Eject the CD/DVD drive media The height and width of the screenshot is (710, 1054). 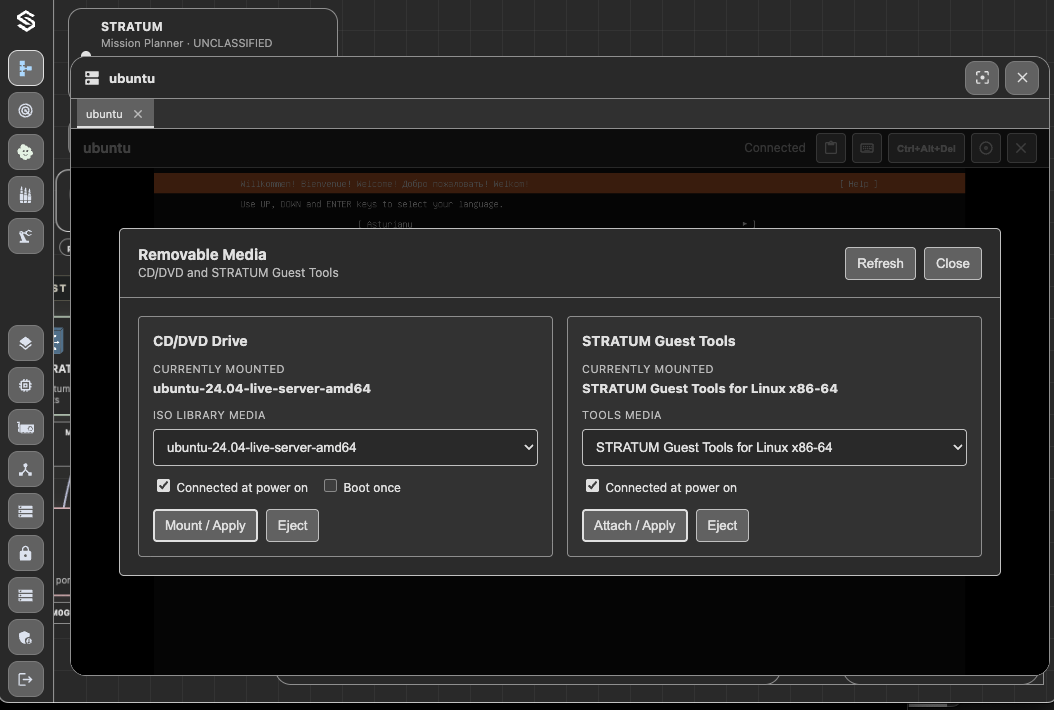(x=292, y=525)
